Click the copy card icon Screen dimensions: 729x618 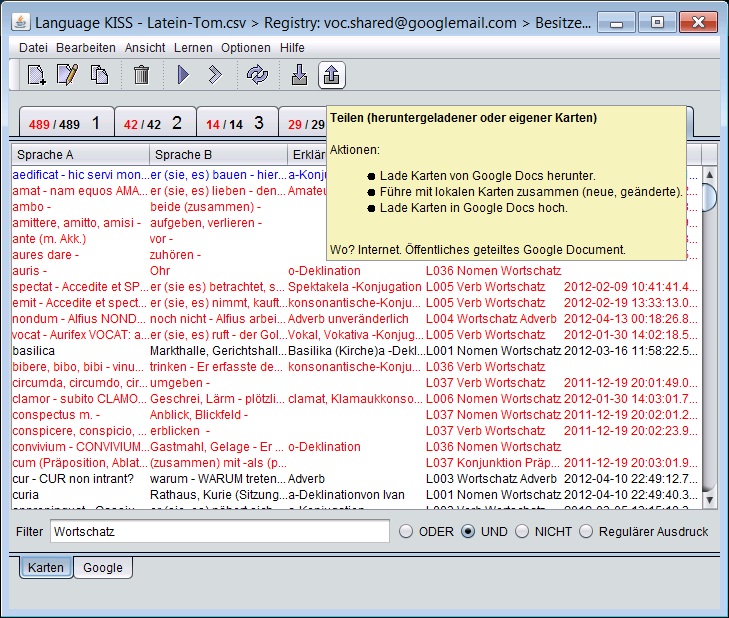click(99, 75)
